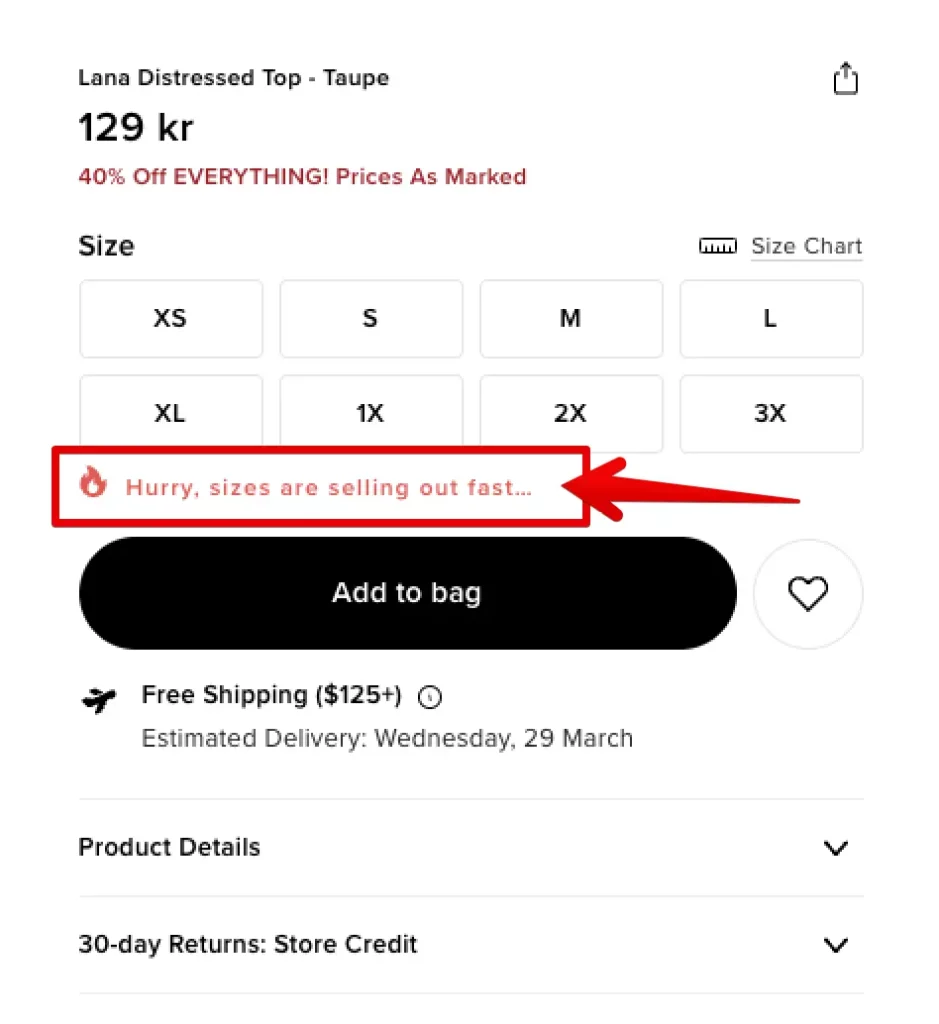Click the Lana Distressed Top - Taupe title

pos(234,78)
